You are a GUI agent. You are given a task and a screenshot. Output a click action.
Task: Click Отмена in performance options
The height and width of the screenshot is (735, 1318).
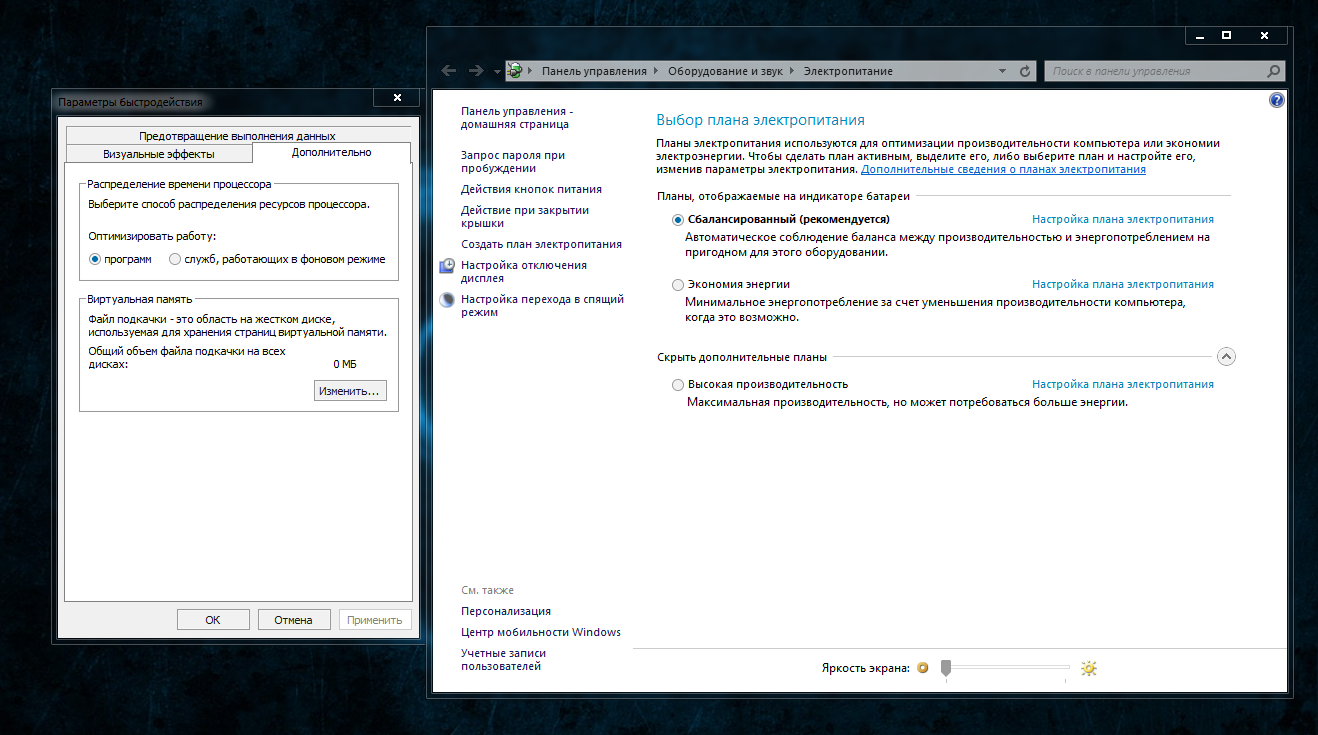tap(294, 620)
